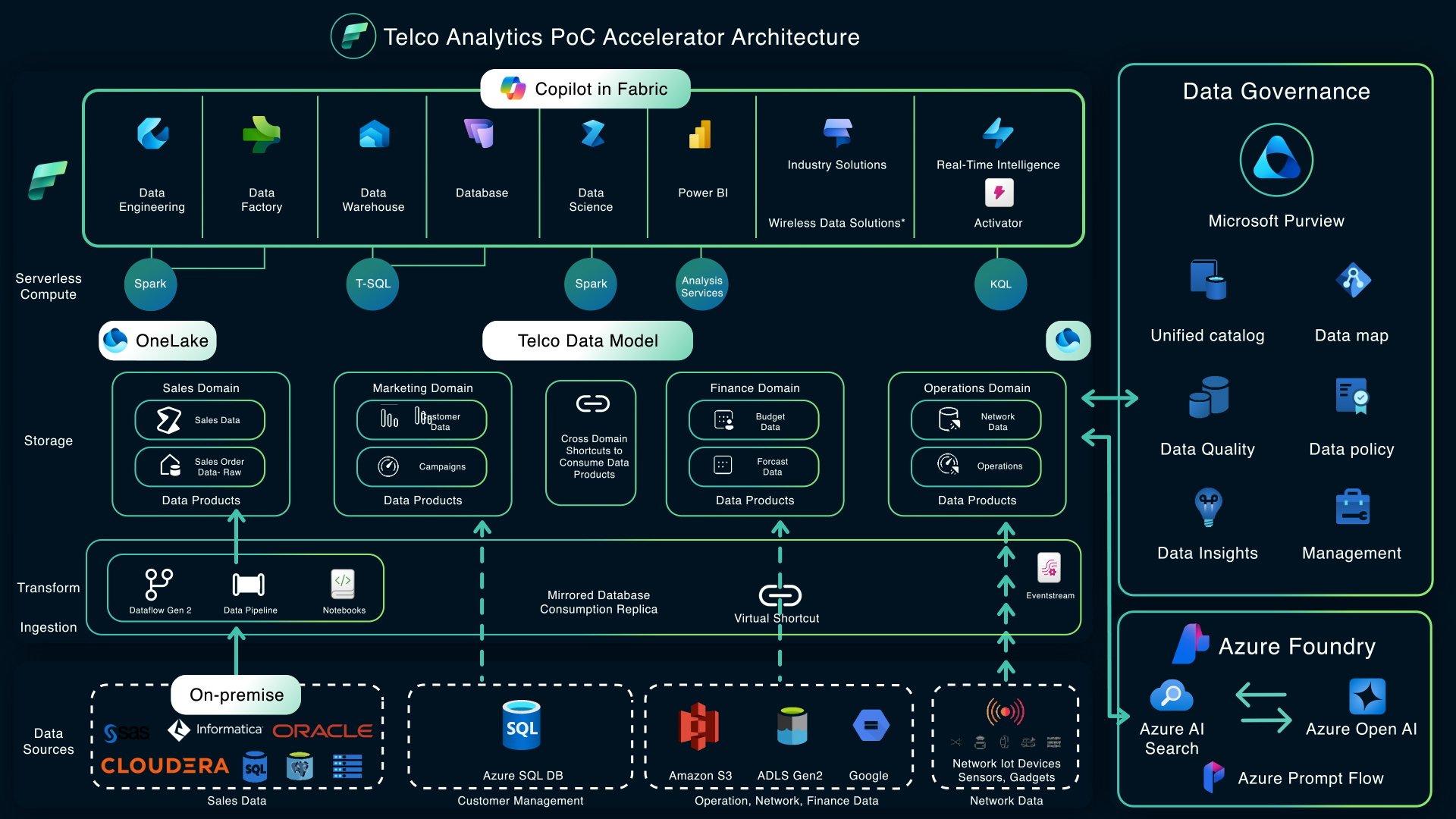Click the Activator icon under Real-Time Intelligence
This screenshot has height=819, width=1456.
[999, 193]
